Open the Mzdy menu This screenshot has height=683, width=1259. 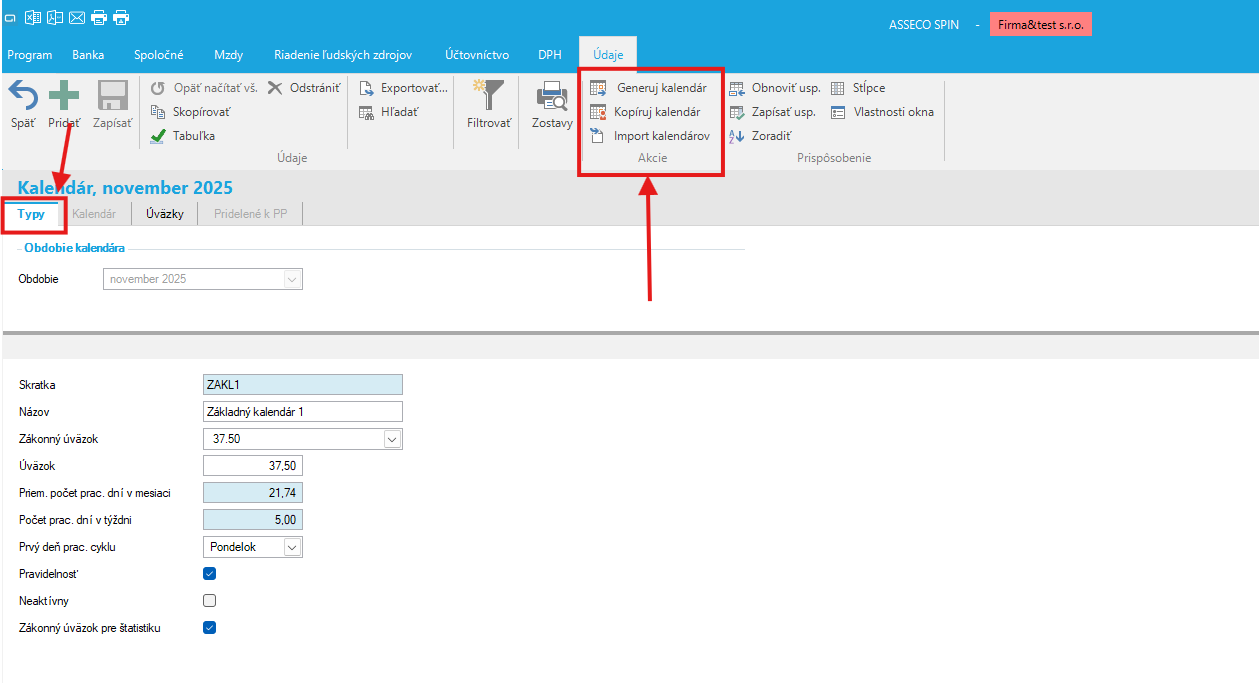228,55
